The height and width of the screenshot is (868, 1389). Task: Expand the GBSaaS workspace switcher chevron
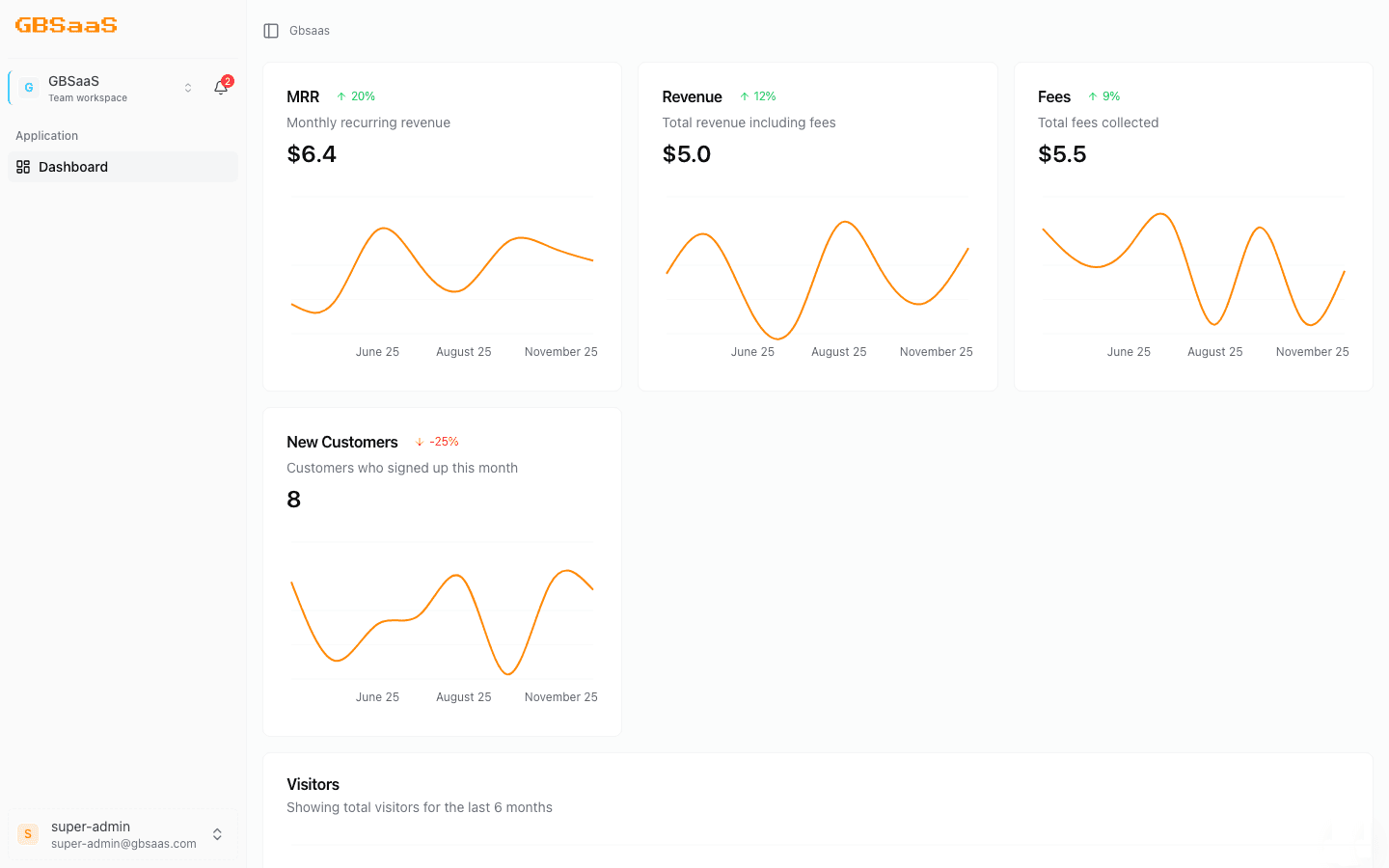(187, 87)
